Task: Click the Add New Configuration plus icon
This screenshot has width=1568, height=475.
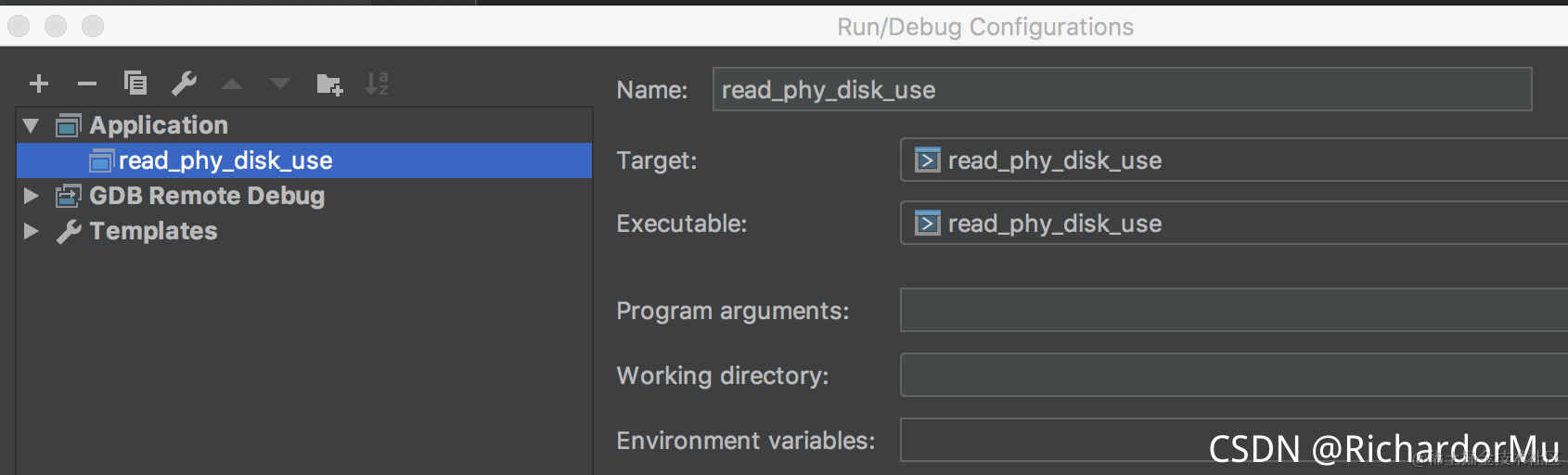Action: pos(39,84)
